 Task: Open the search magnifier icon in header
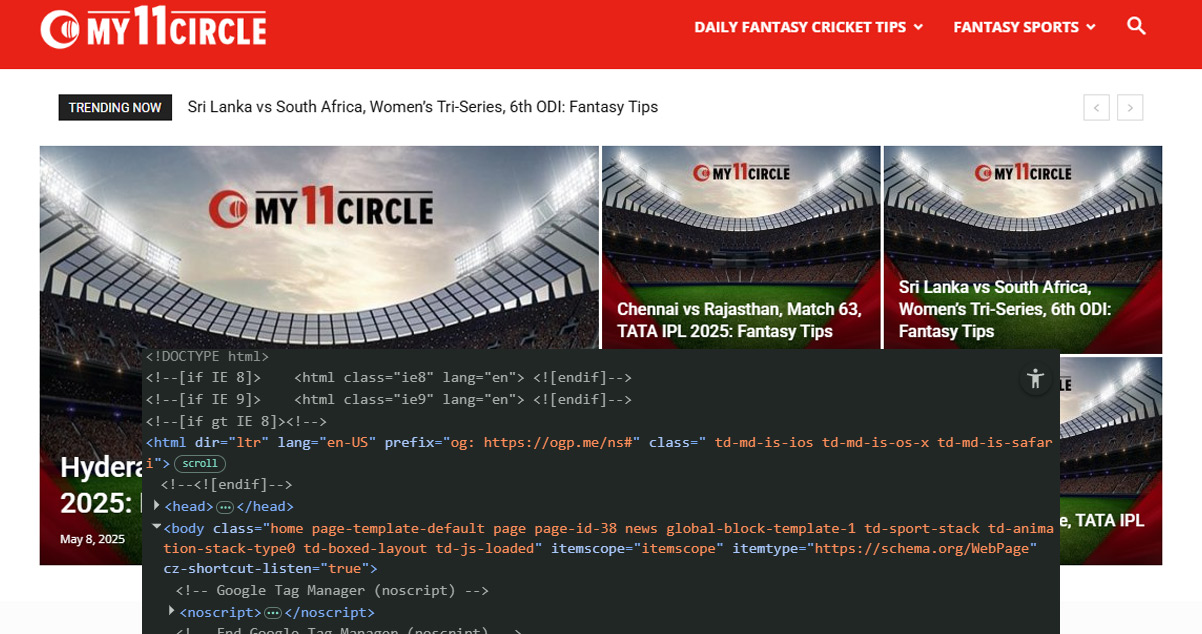tap(1136, 26)
